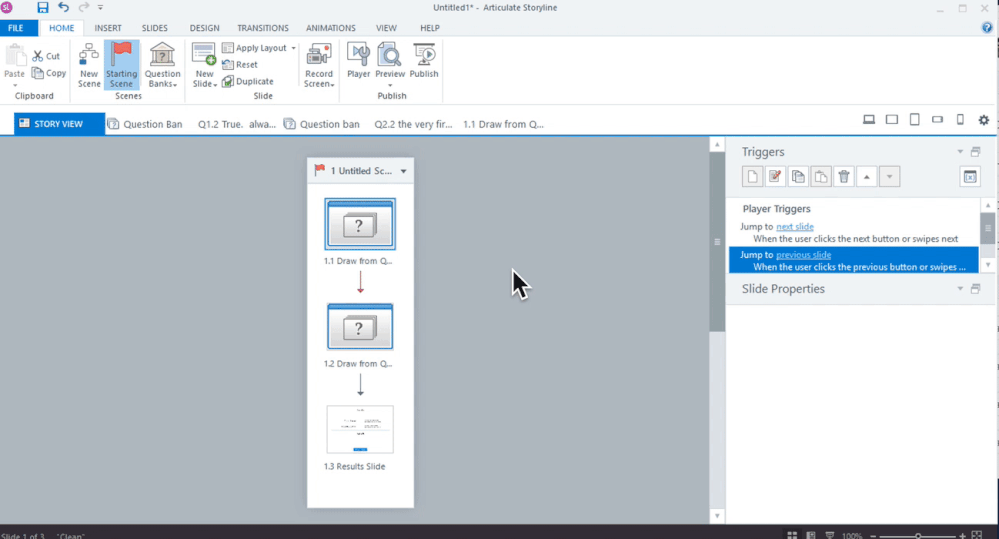
Task: Open the manage variables icon in Triggers
Action: click(x=969, y=177)
